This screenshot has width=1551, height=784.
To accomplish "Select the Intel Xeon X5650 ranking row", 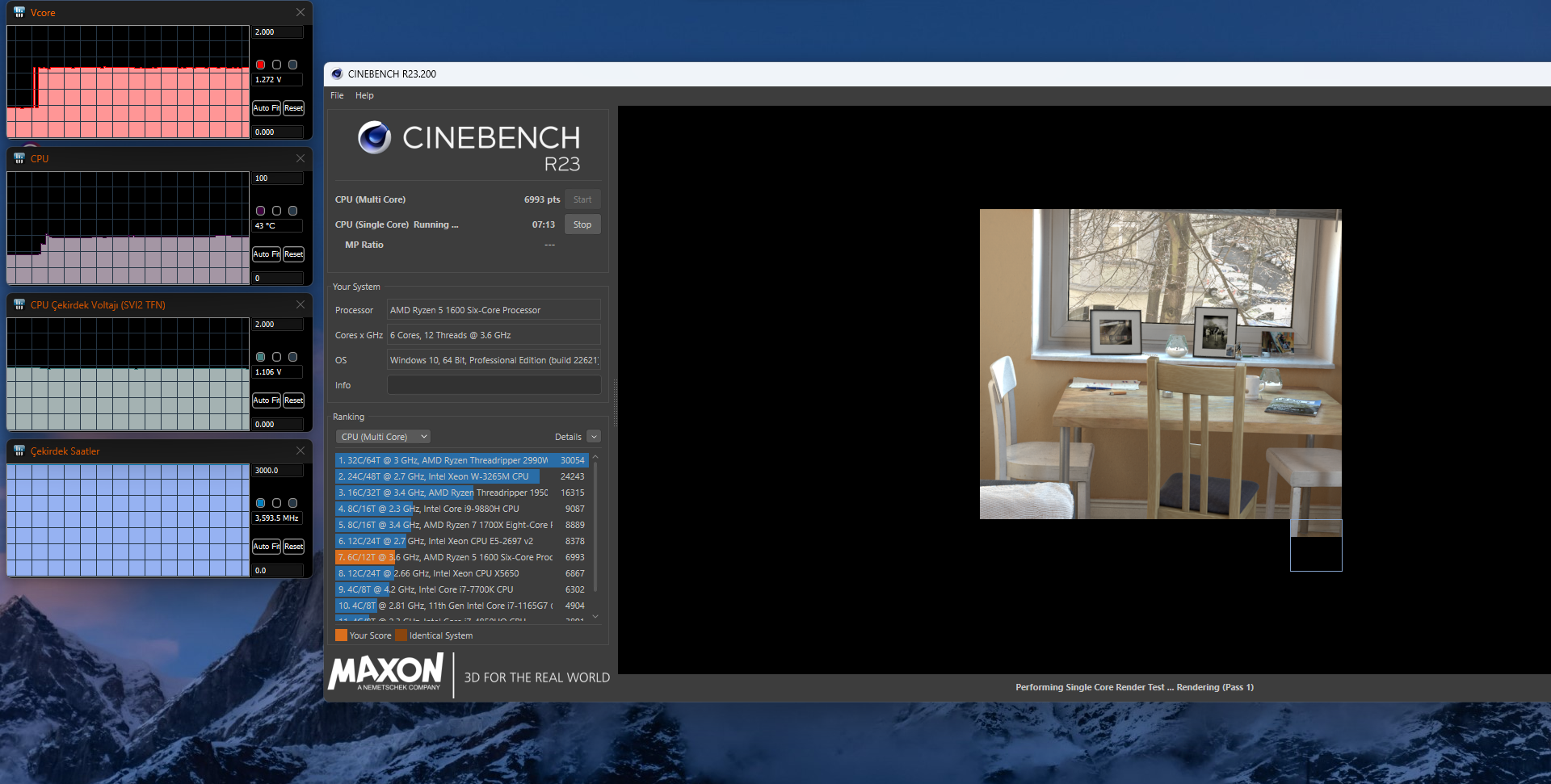I will click(x=461, y=573).
